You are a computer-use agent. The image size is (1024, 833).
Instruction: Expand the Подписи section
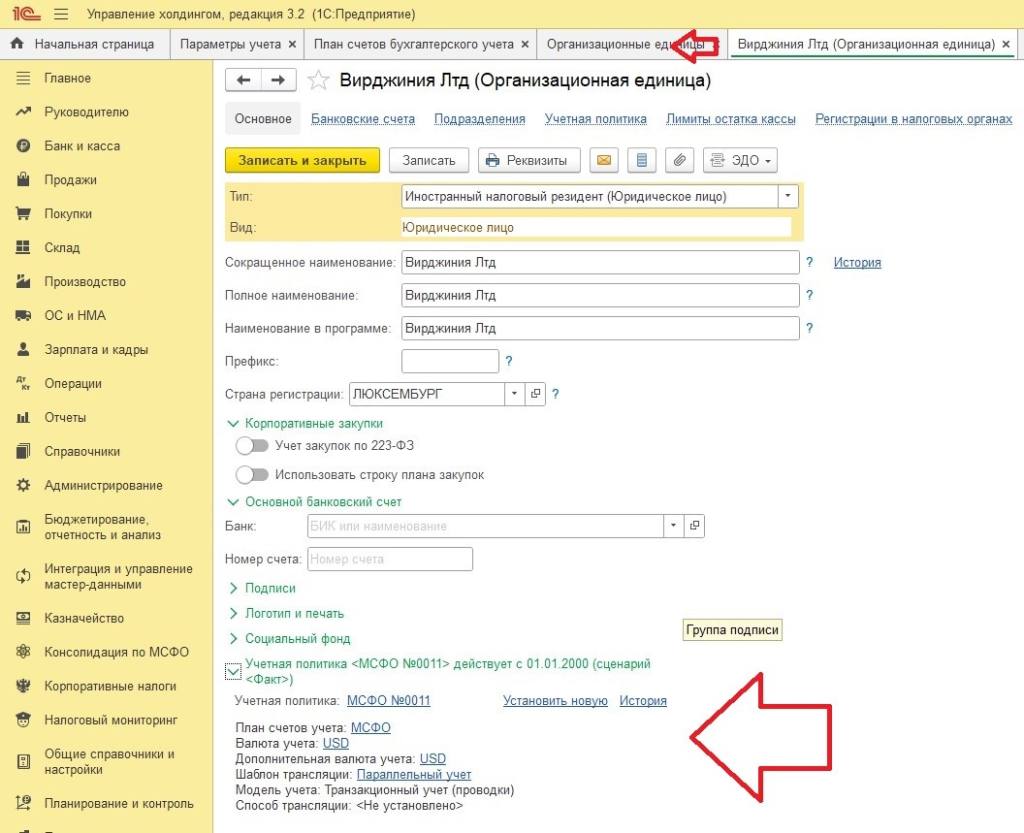pos(270,589)
